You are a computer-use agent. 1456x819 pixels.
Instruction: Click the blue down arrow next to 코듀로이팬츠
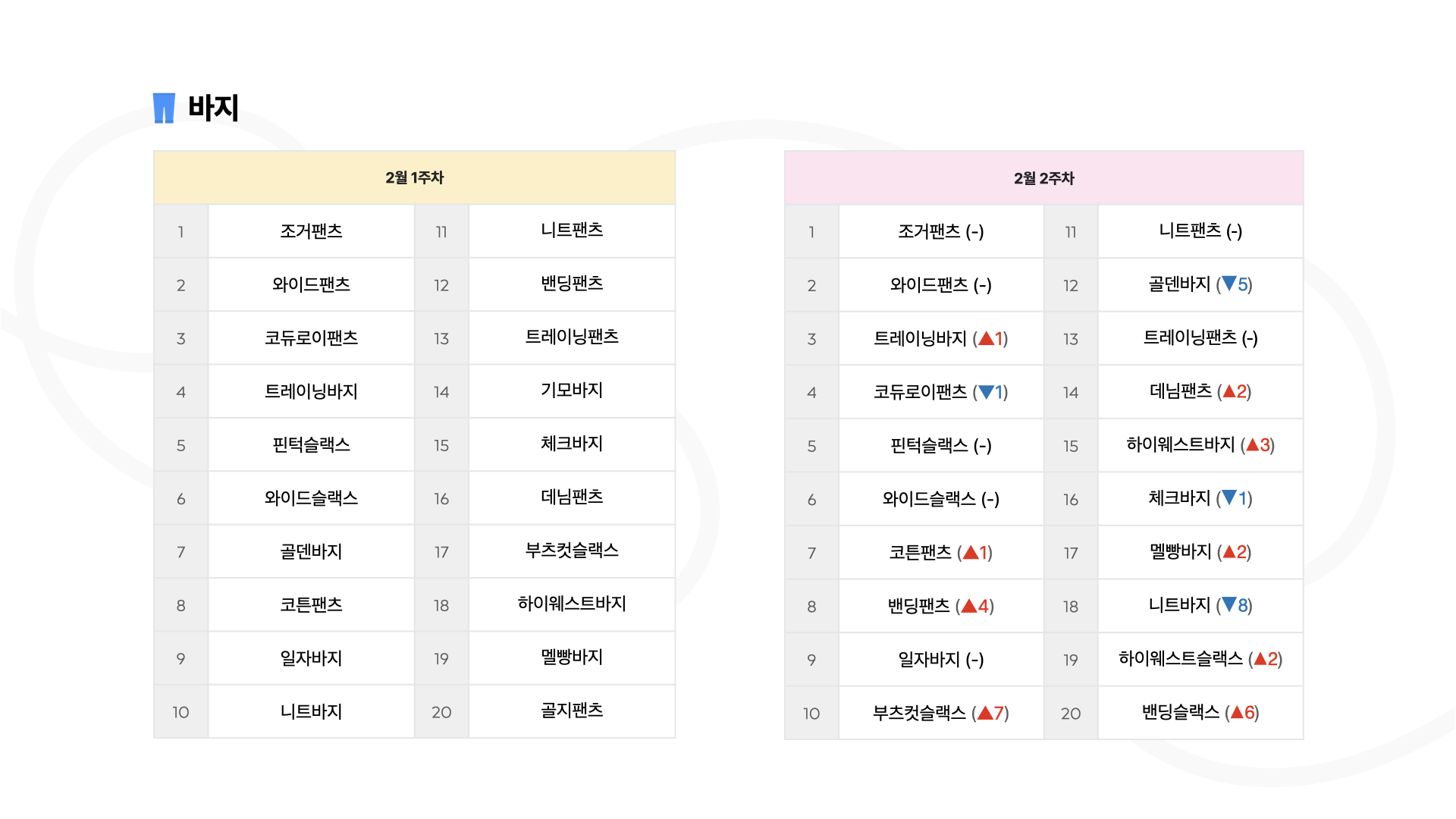(986, 392)
